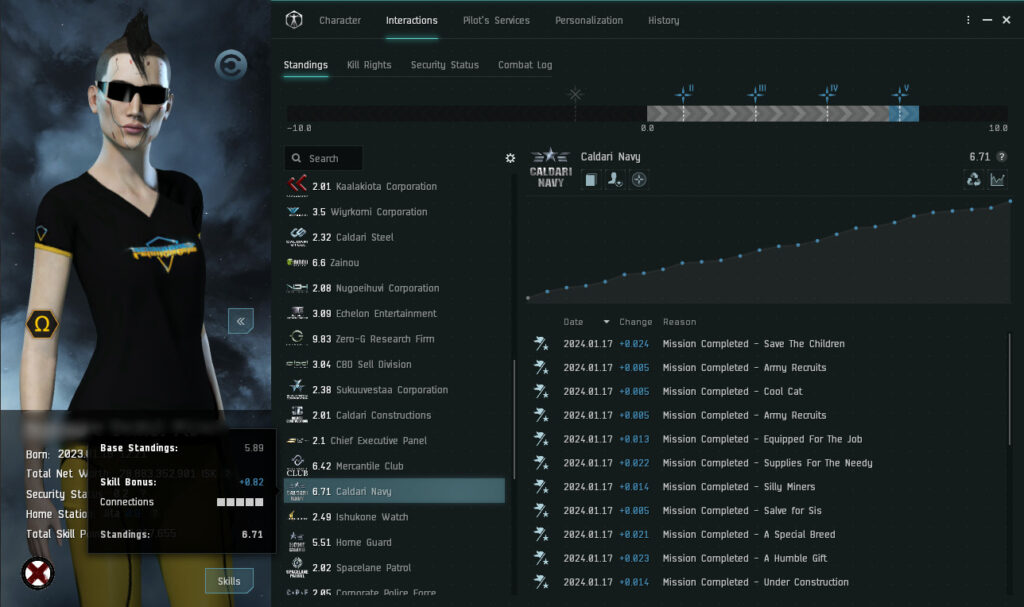Image resolution: width=1024 pixels, height=607 pixels.
Task: Click the Home Guard logo icon
Action: [297, 542]
